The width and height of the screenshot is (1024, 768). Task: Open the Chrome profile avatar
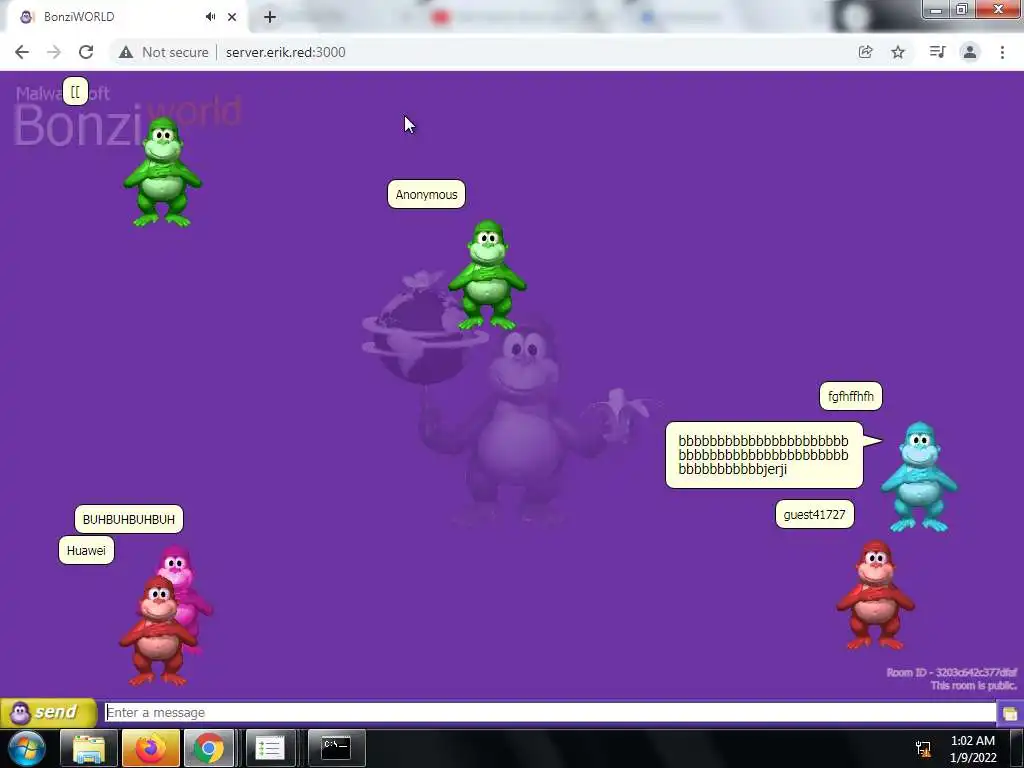click(x=970, y=52)
